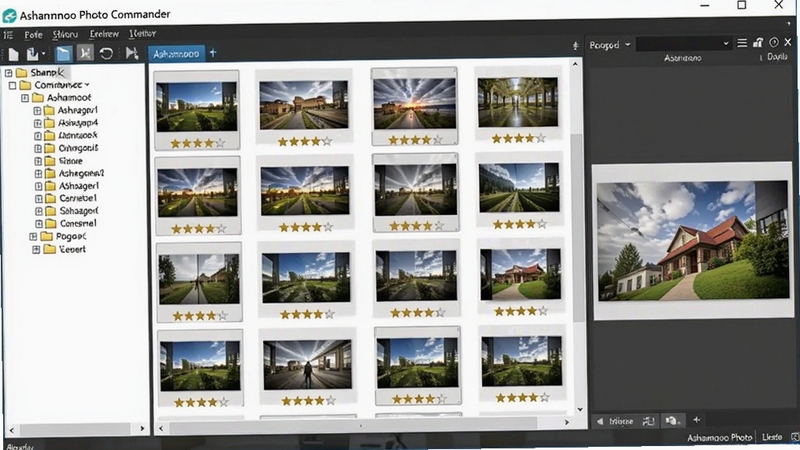Select the columned corridor thumbnail
800x450 pixels.
click(x=517, y=102)
